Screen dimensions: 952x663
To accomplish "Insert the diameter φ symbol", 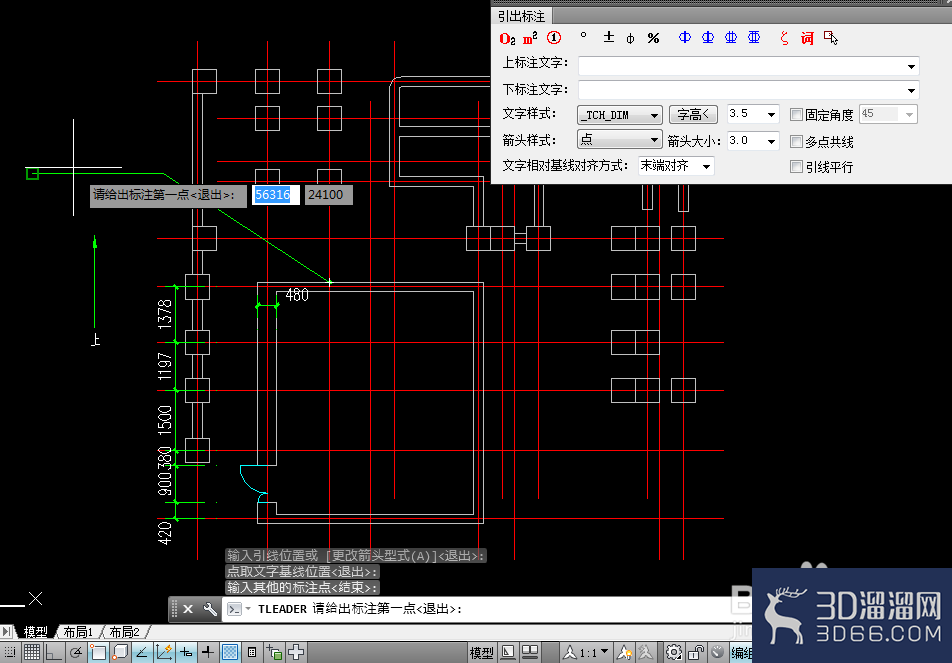I will [630, 38].
